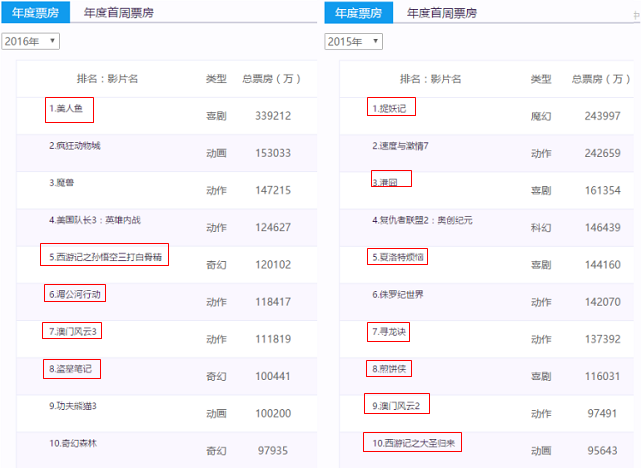This screenshot has height=468, width=641.
Task: Click 9.功夫熊猫3 in the list
Action: pos(73,406)
